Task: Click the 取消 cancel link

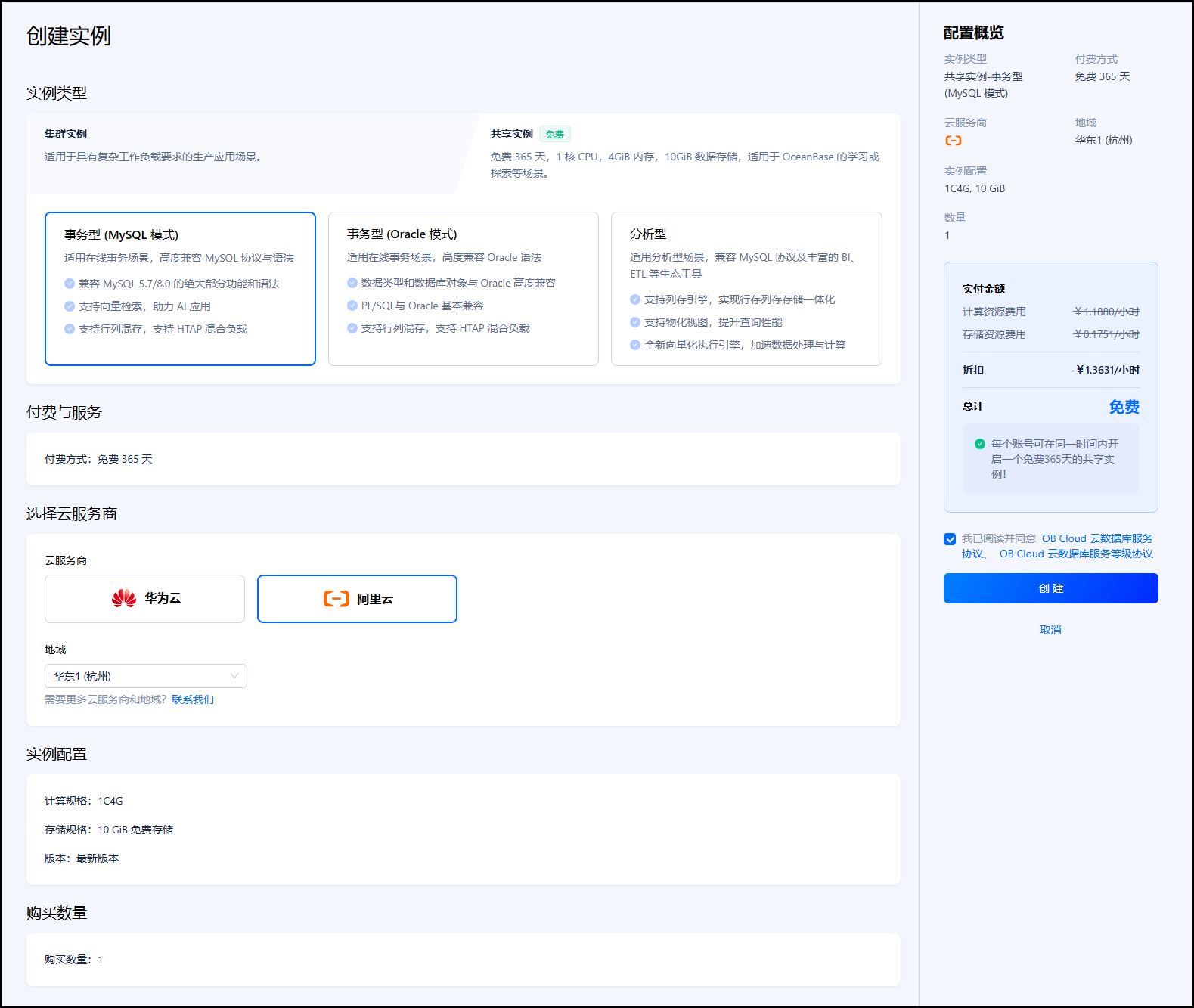Action: pos(1051,630)
